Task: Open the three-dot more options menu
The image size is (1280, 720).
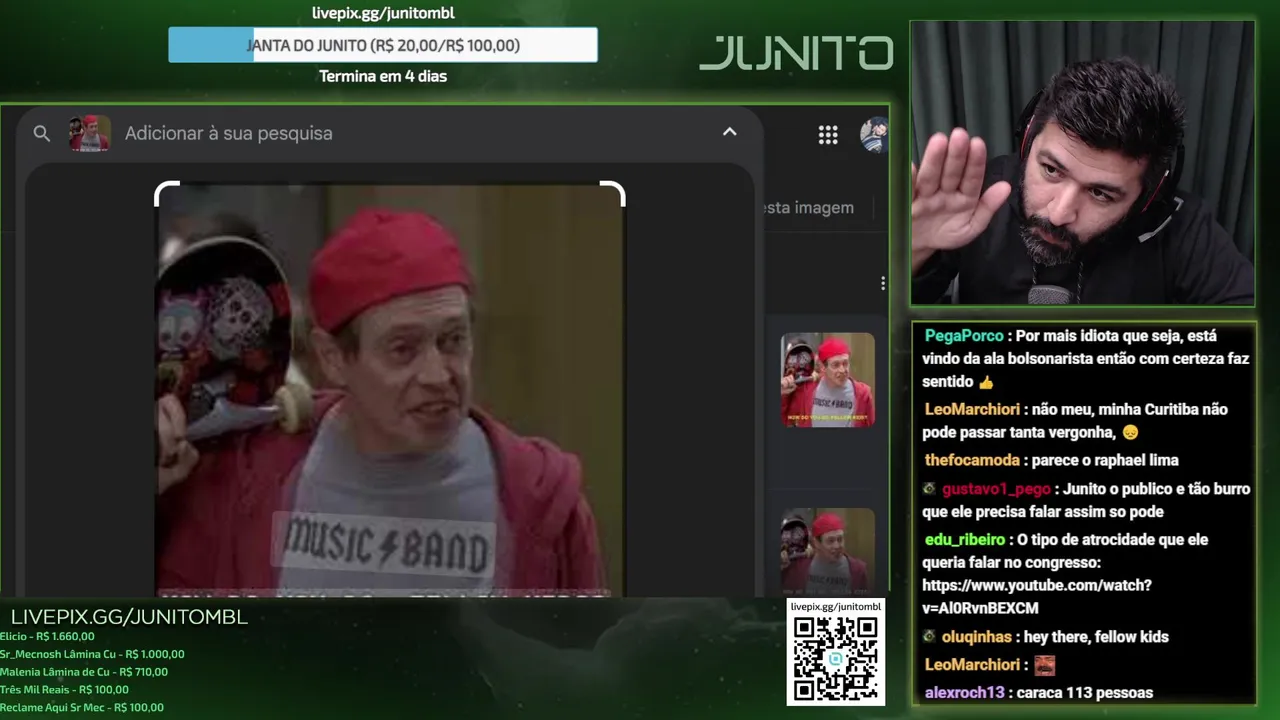Action: [882, 284]
